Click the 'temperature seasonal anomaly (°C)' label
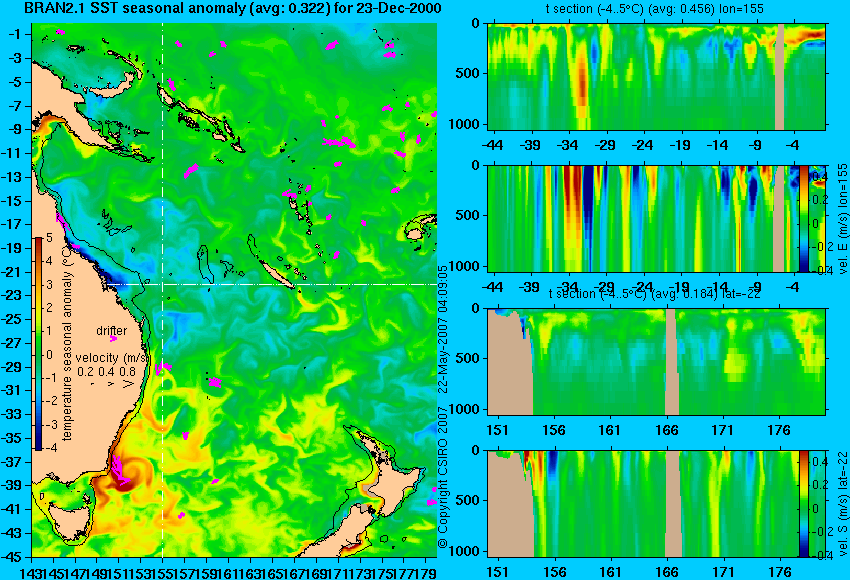The width and height of the screenshot is (850, 580). [67, 345]
